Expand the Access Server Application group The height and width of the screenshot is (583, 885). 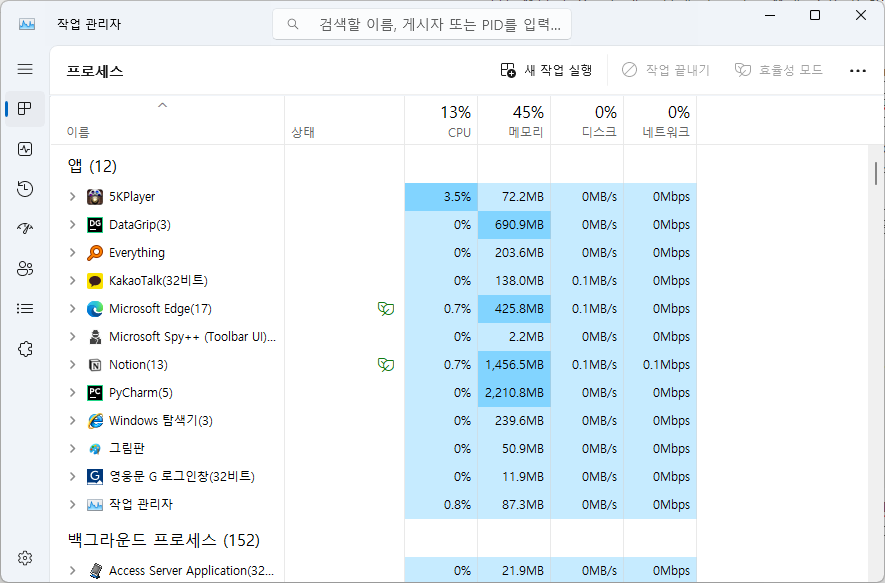(72, 571)
